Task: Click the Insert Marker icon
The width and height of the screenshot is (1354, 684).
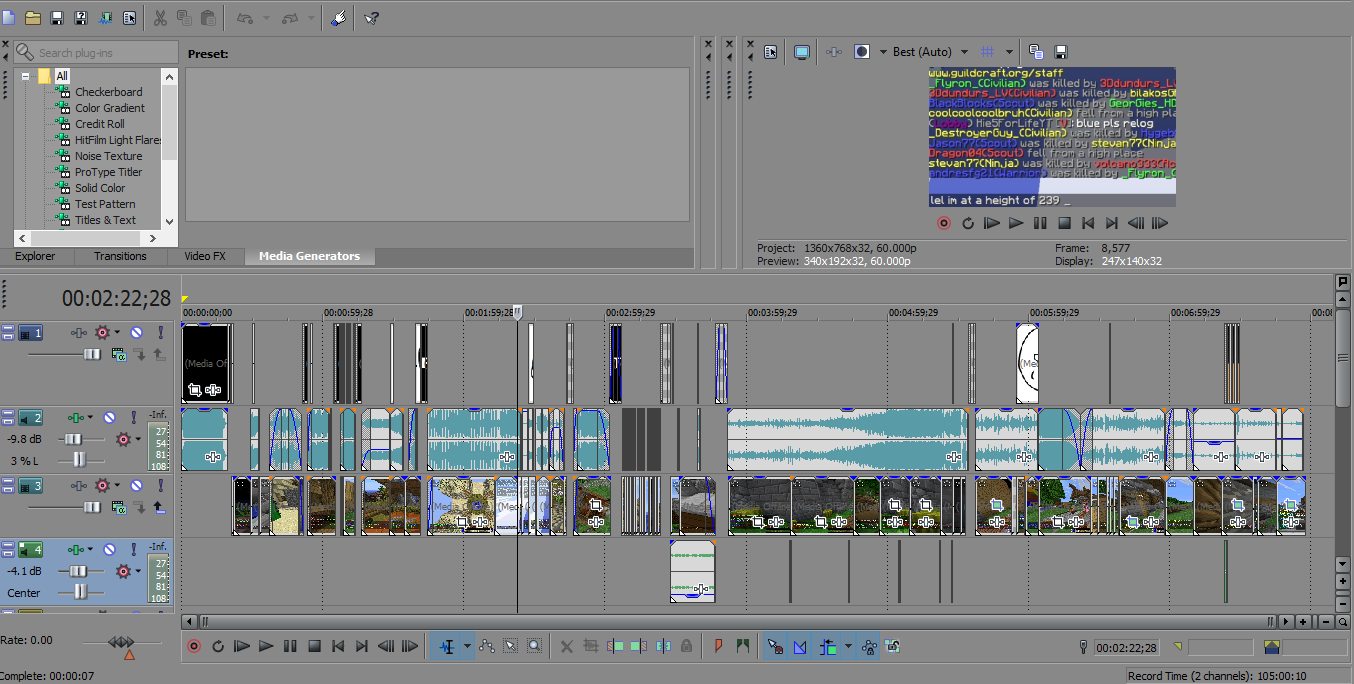Action: click(718, 646)
